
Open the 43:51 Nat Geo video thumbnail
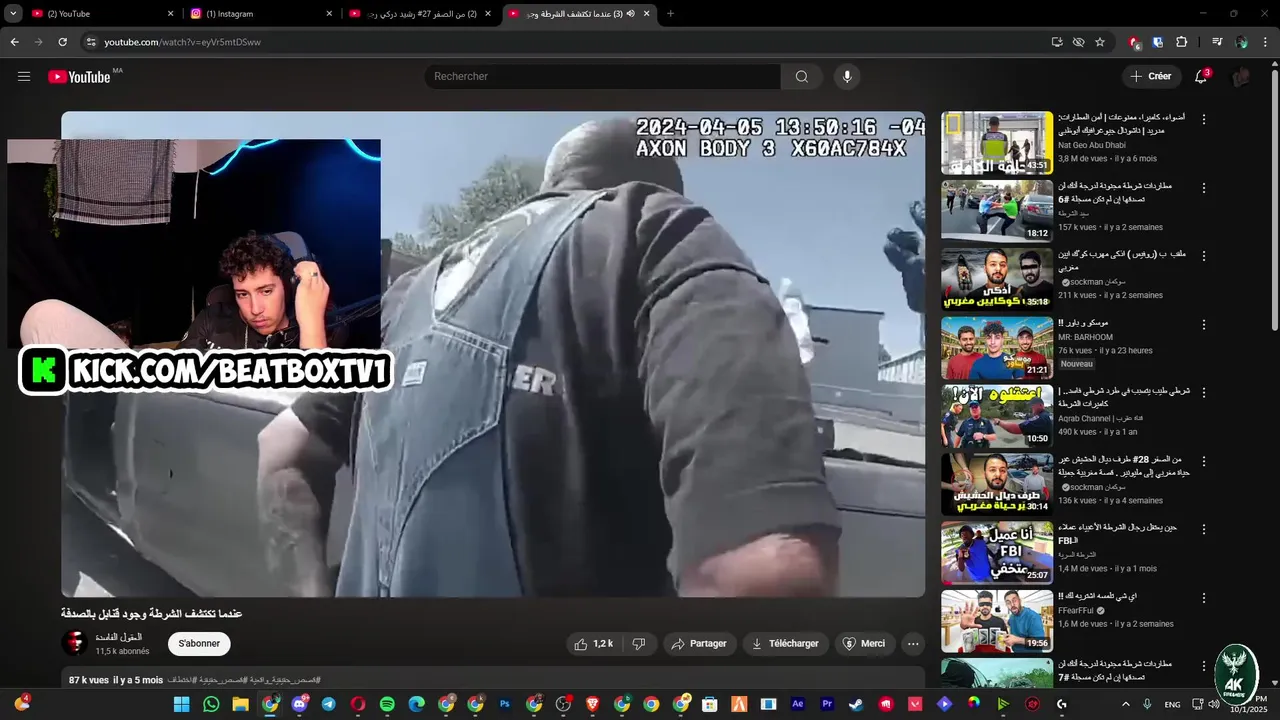(x=997, y=142)
